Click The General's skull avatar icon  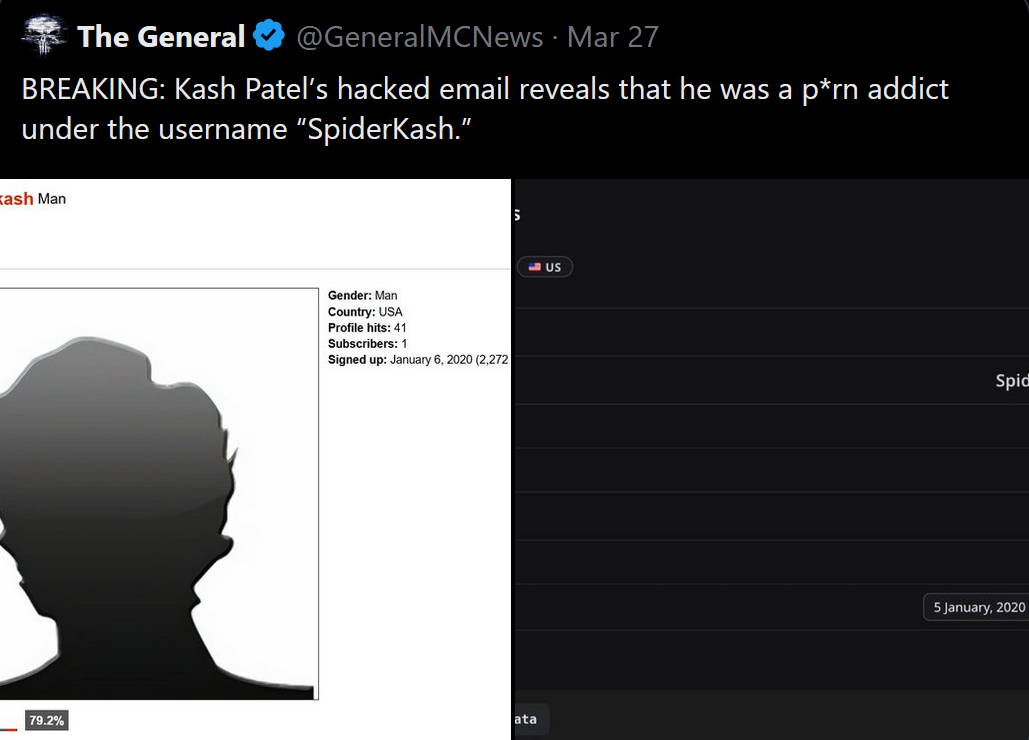[x=42, y=37]
